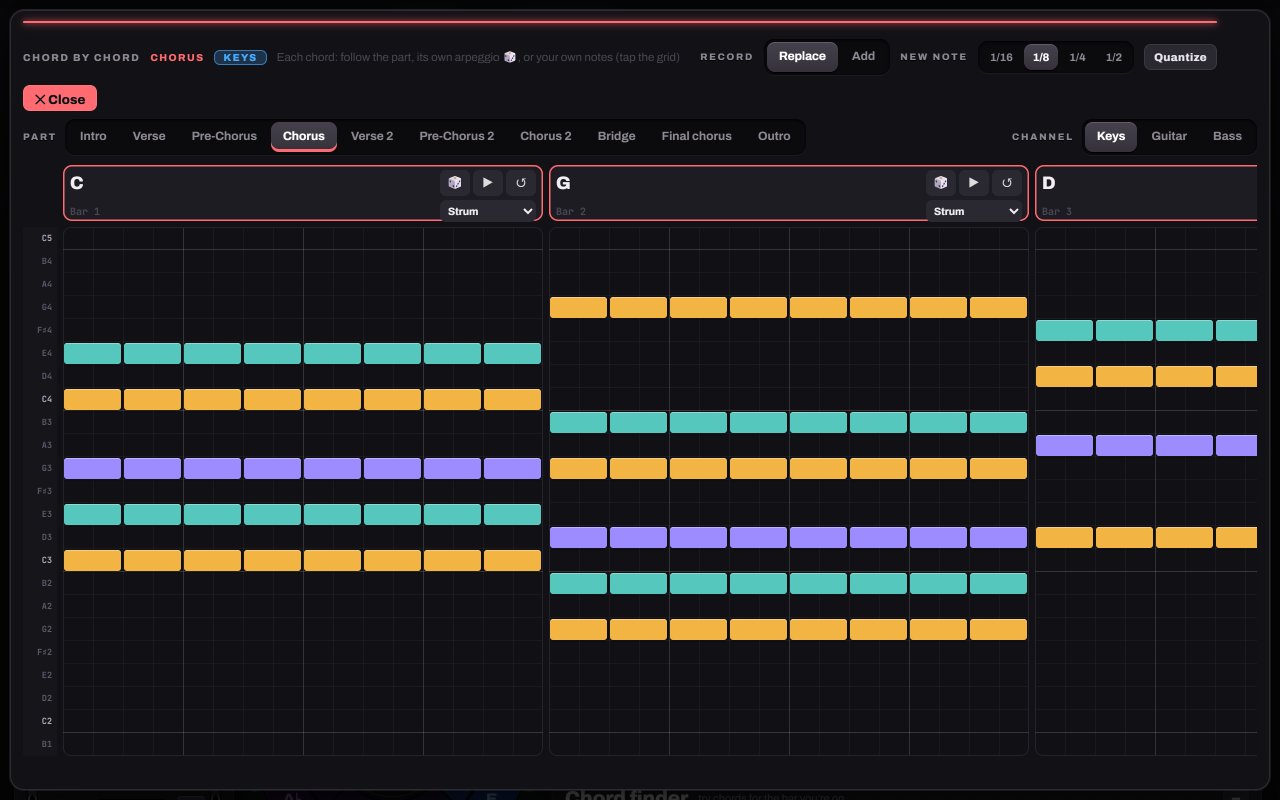Choose 1/16 new note length

pyautogui.click(x=1001, y=57)
